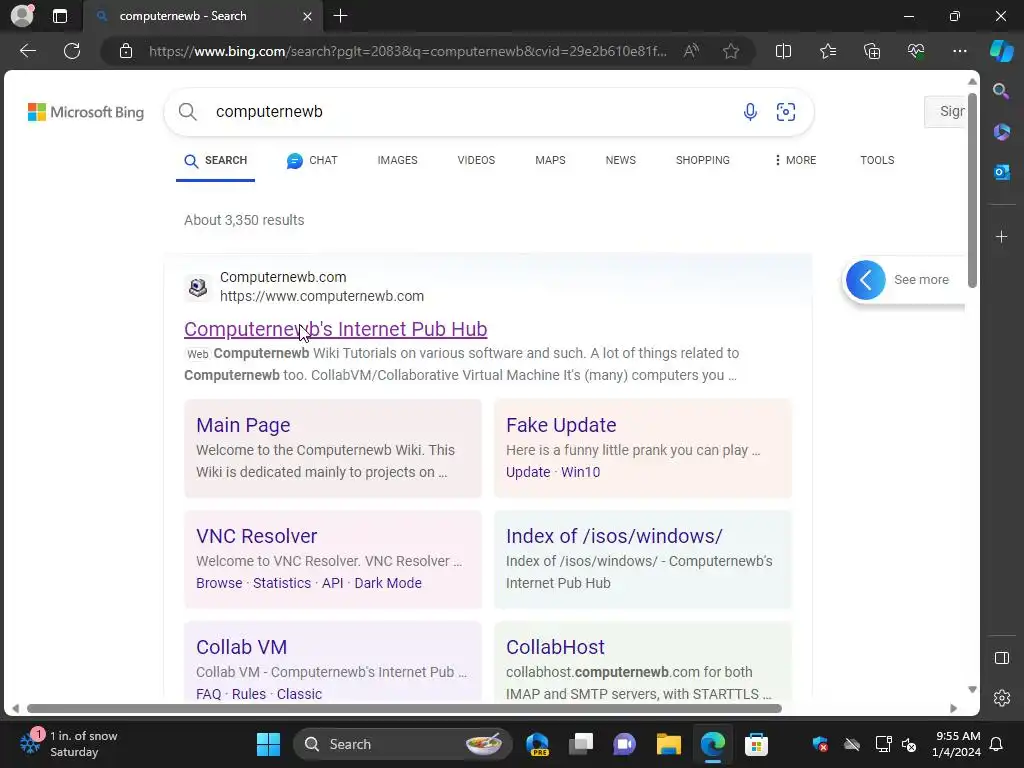Open the FAQ link under Collab VM

pos(208,694)
